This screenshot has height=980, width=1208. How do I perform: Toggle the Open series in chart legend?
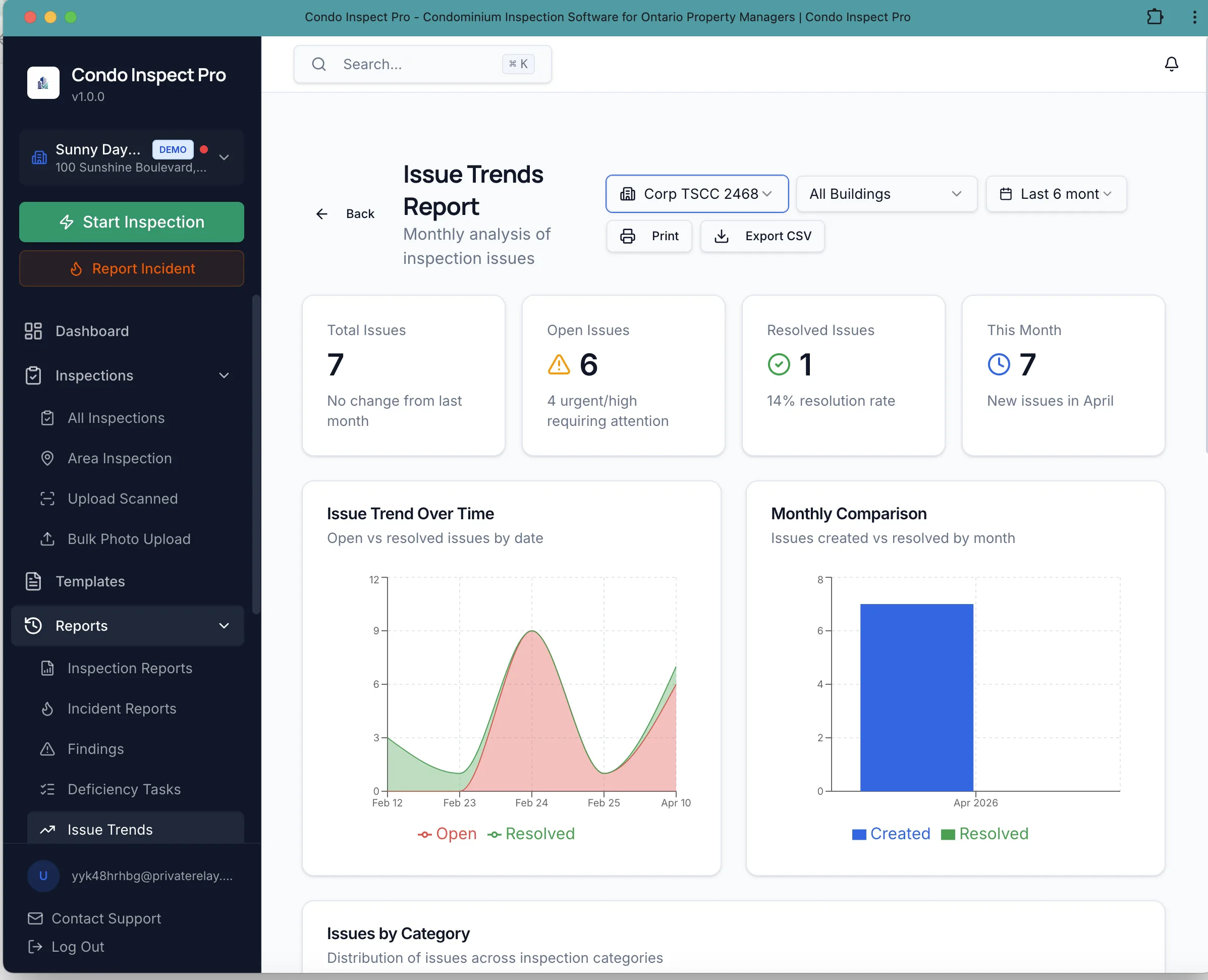(x=447, y=834)
